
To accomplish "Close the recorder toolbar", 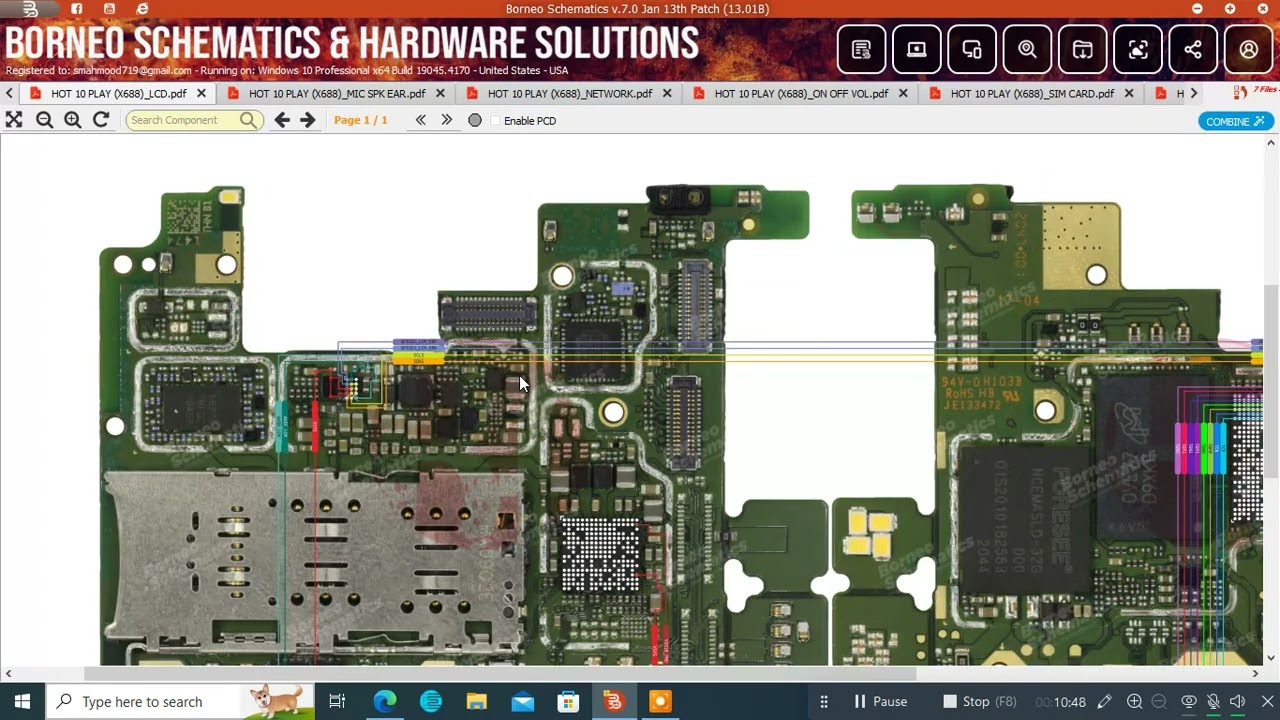I will coord(1266,702).
